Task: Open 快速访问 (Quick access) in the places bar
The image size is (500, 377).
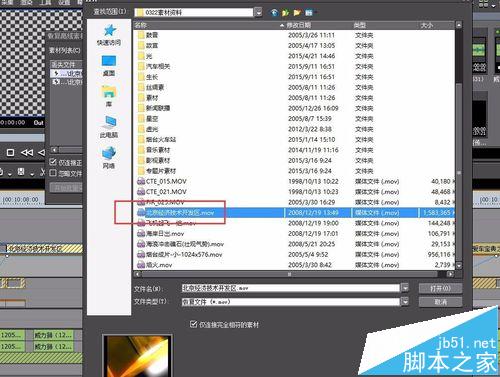Action: [x=109, y=35]
